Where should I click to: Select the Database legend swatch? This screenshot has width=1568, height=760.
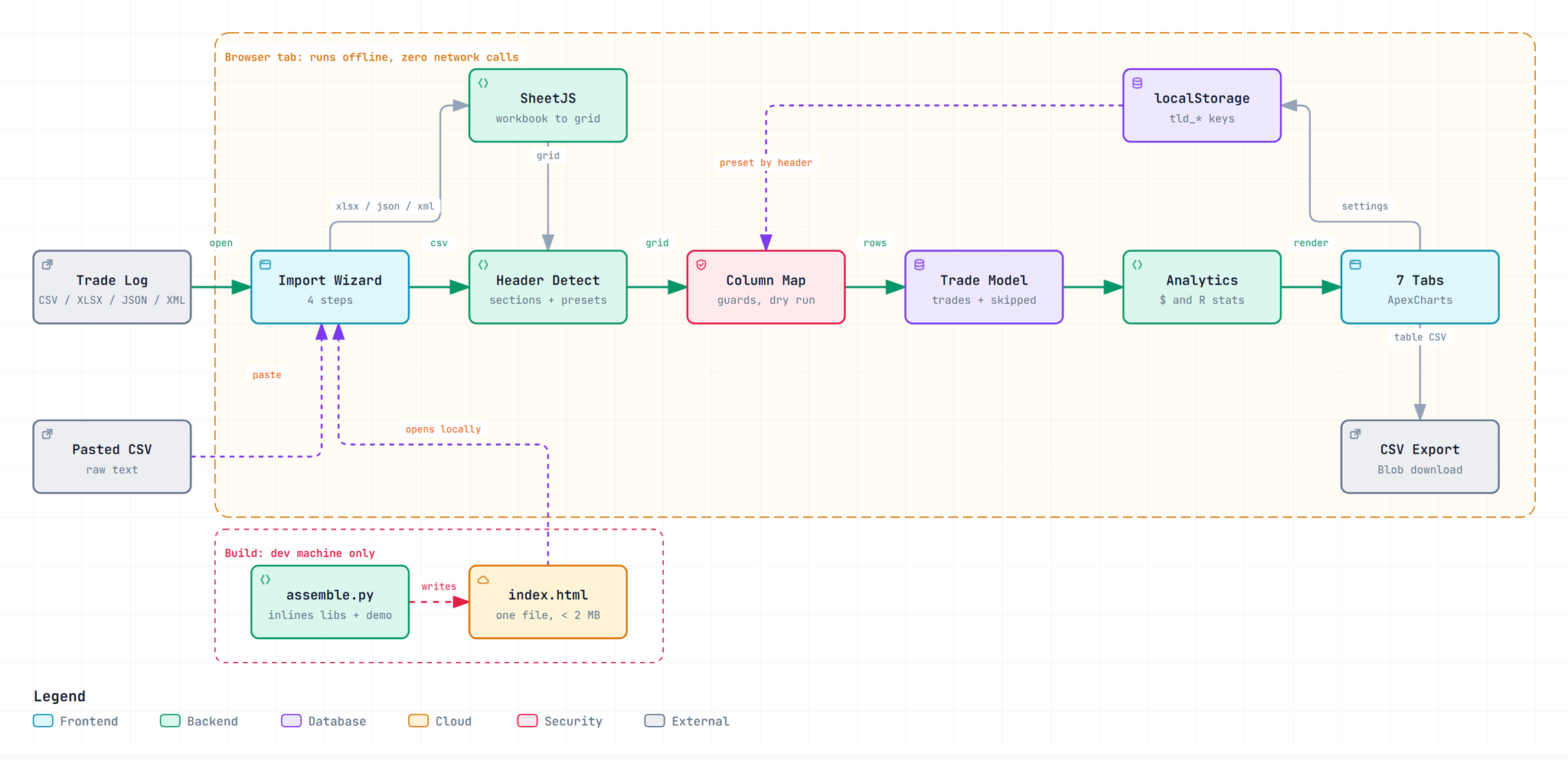[x=291, y=721]
